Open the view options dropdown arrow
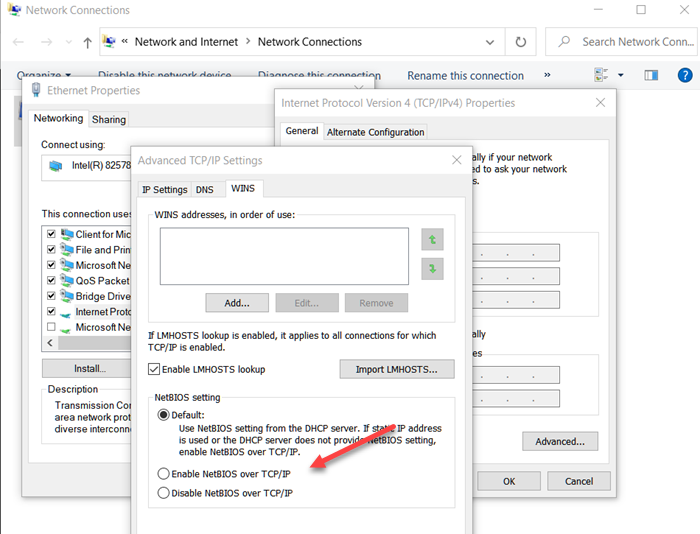Image resolution: width=700 pixels, height=534 pixels. pos(620,75)
